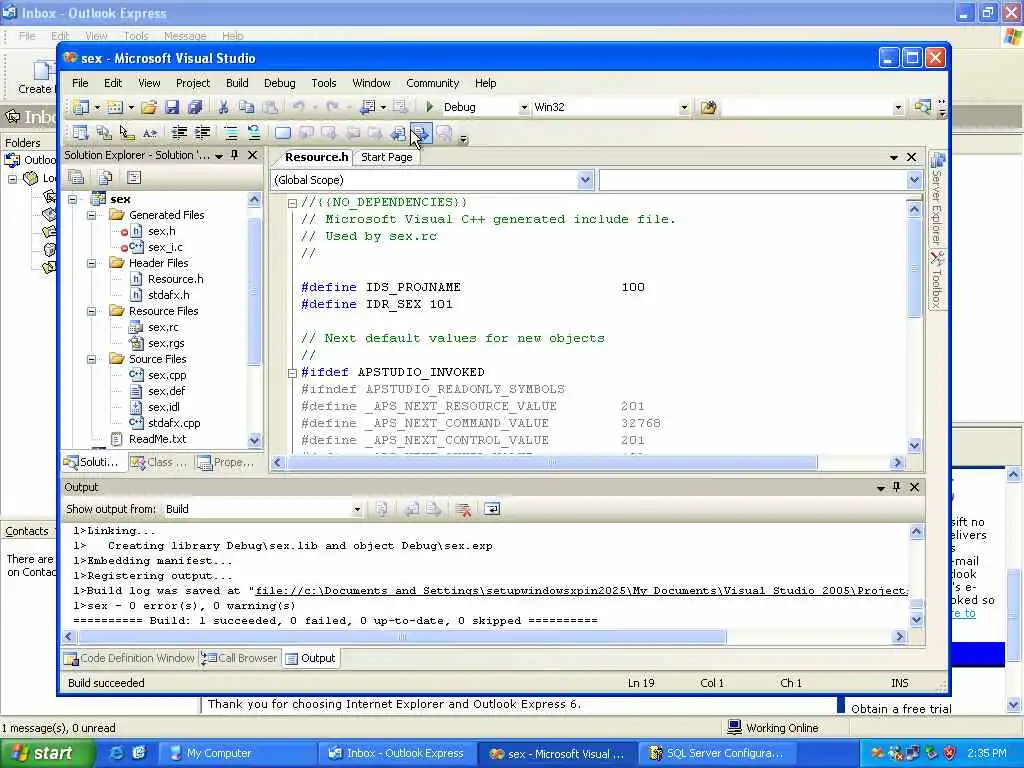Collapse the Header Files folder
Image resolution: width=1024 pixels, height=768 pixels.
[x=92, y=263]
